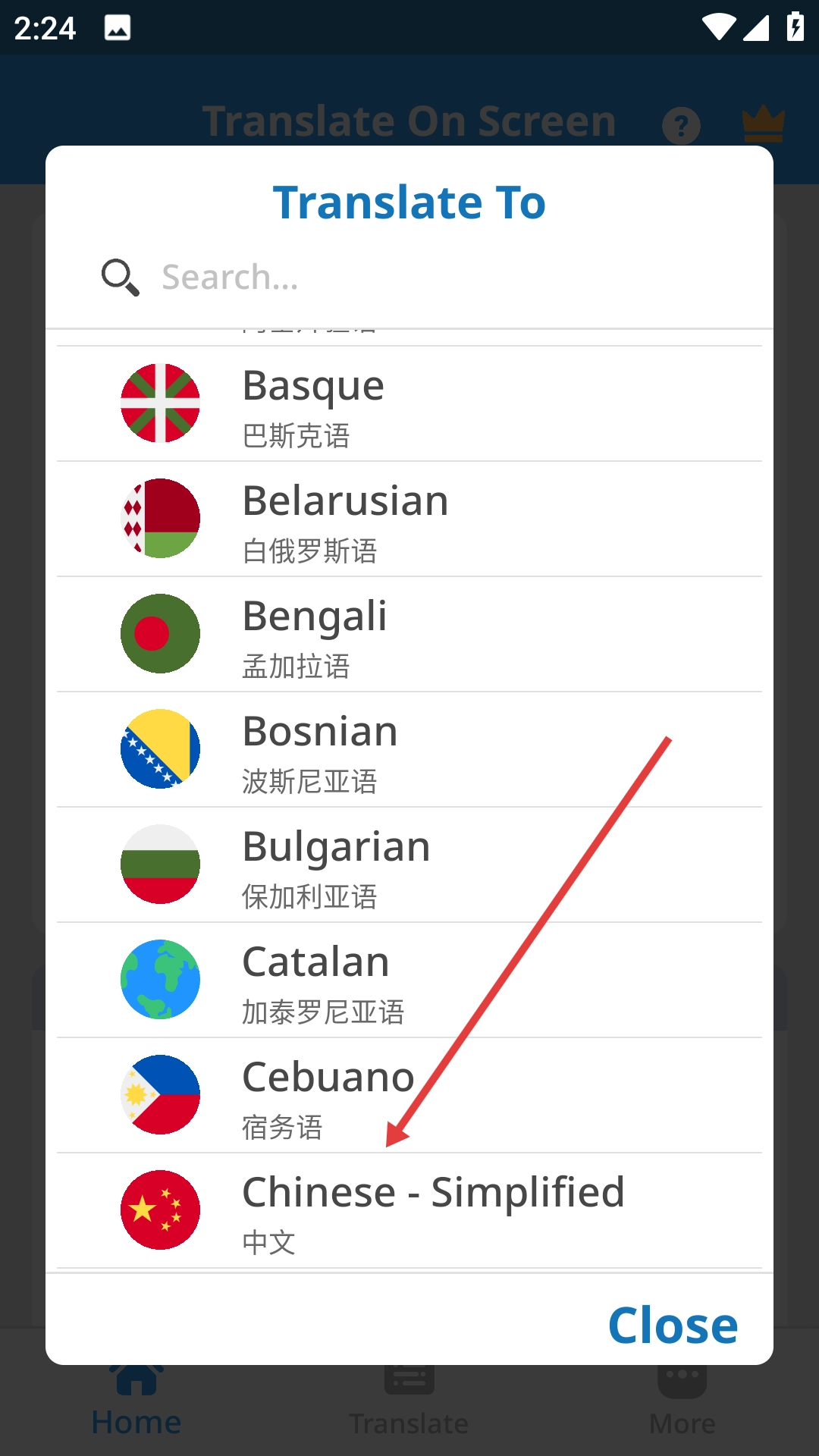Open the photo notification icon in status bar
The height and width of the screenshot is (1456, 819).
click(x=118, y=28)
